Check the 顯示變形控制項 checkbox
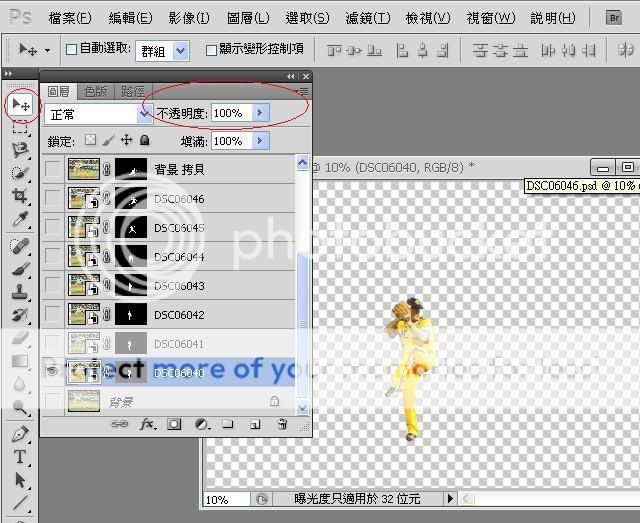 tap(211, 49)
